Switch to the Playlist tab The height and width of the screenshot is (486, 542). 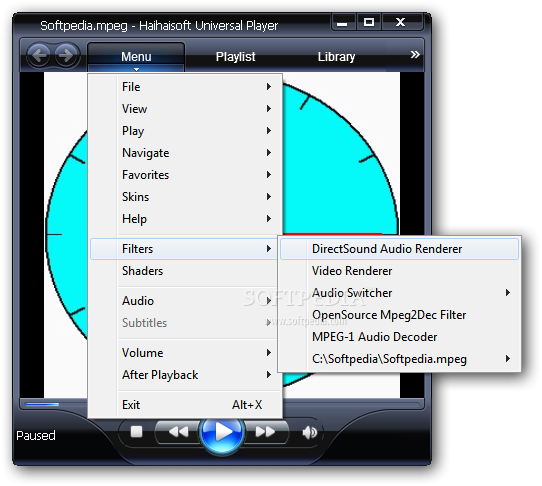tap(235, 57)
